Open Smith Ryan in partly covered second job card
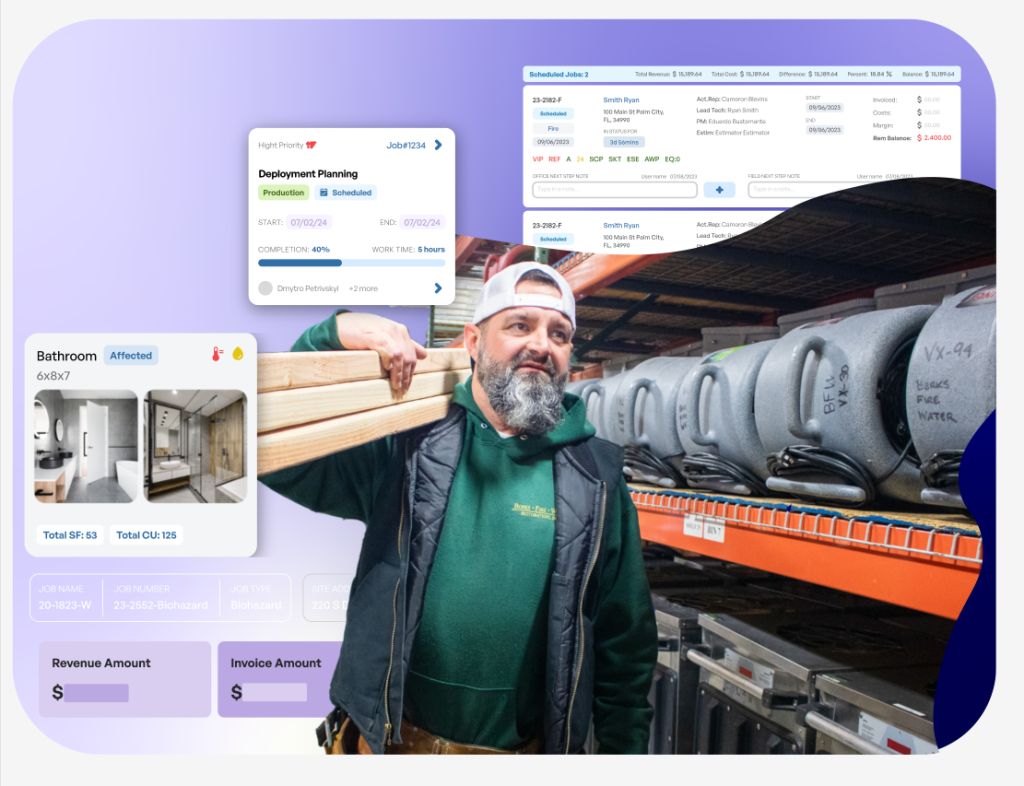The width and height of the screenshot is (1024, 786). 621,225
